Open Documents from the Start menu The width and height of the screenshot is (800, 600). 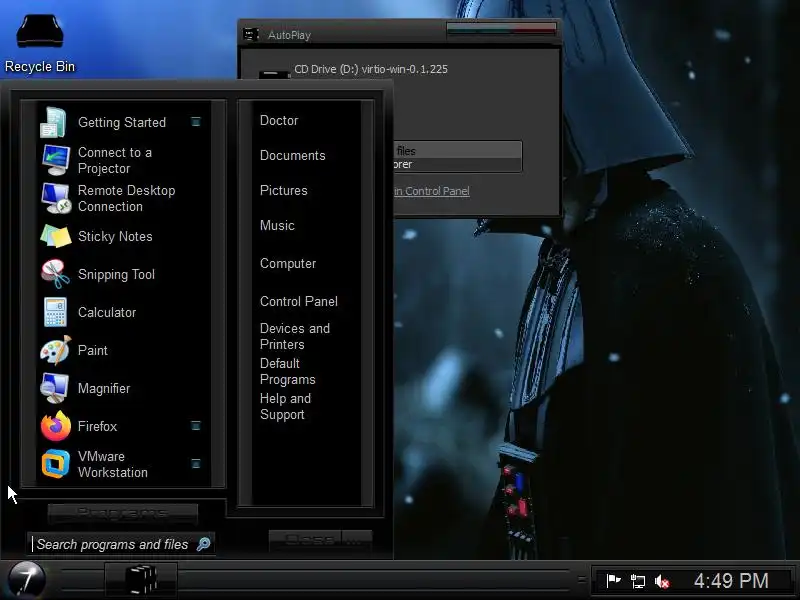[292, 155]
